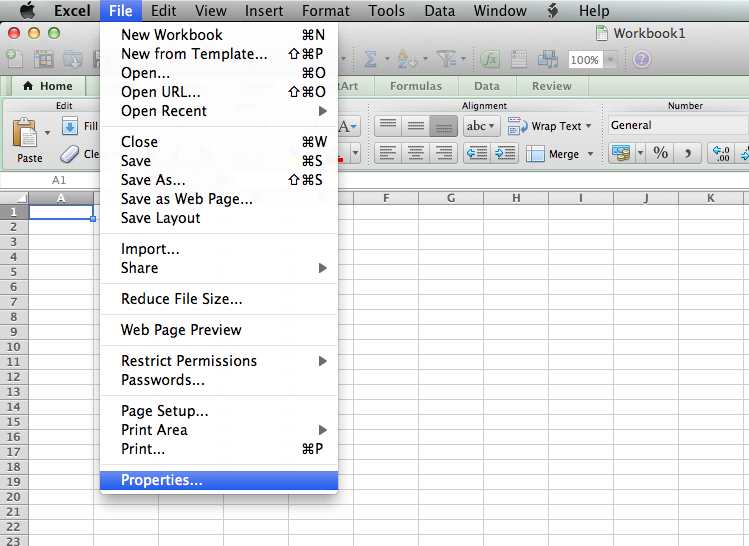Click the Fill down-arrow icon

pos(70,126)
